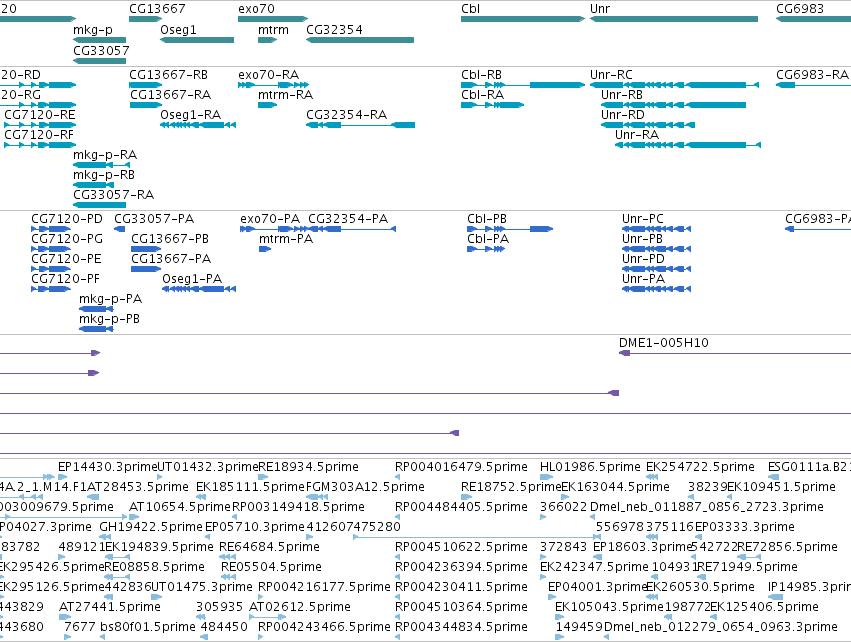The image size is (851, 642).
Task: Click the mkg-p gene label
Action: 93,30
